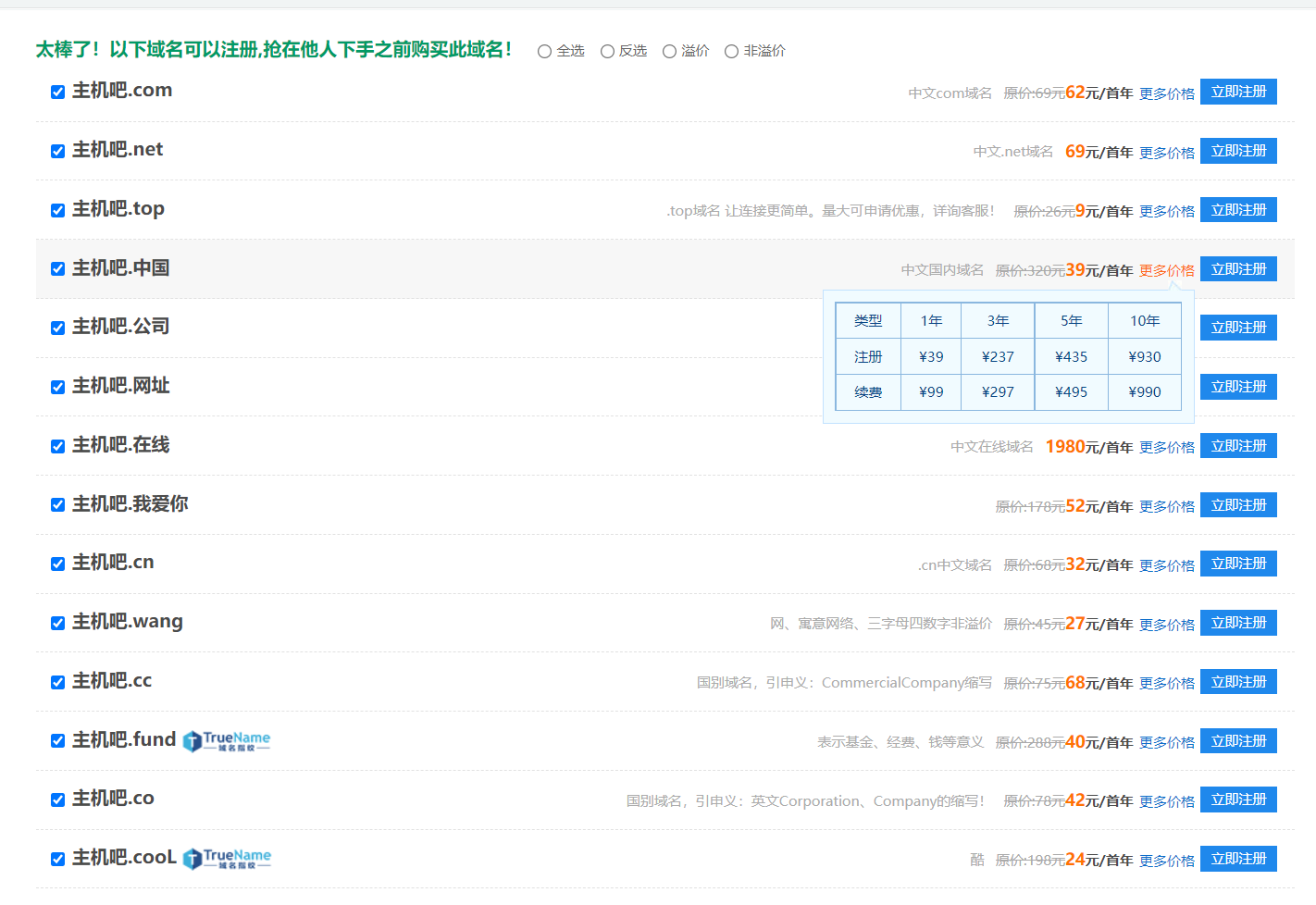Register 主机吧.cn with 立即注册 button
This screenshot has height=905, width=1316.
click(x=1238, y=564)
